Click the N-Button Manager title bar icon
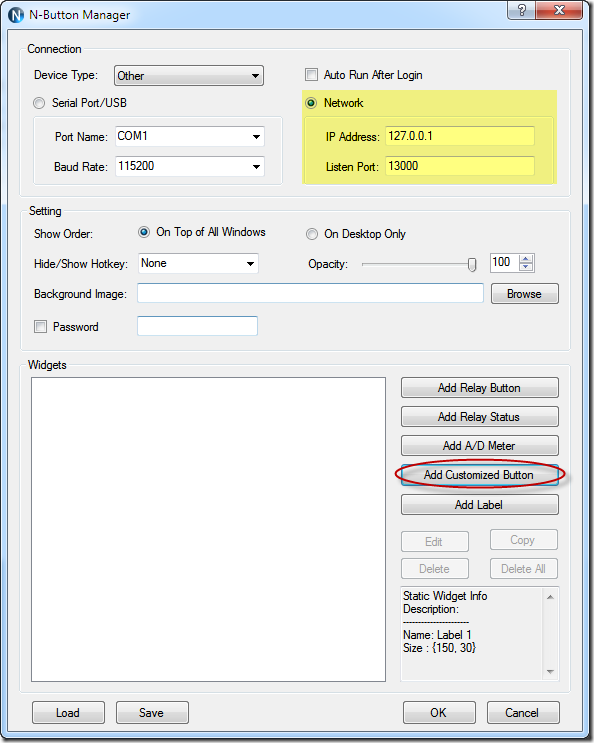The image size is (594, 743). pos(16,15)
